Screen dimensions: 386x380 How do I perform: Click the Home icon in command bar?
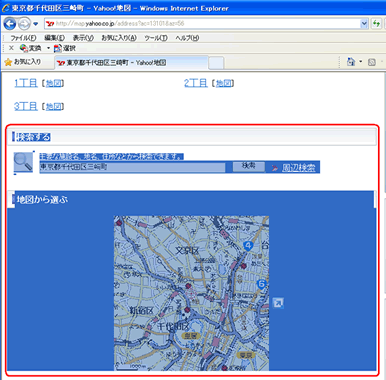(351, 62)
